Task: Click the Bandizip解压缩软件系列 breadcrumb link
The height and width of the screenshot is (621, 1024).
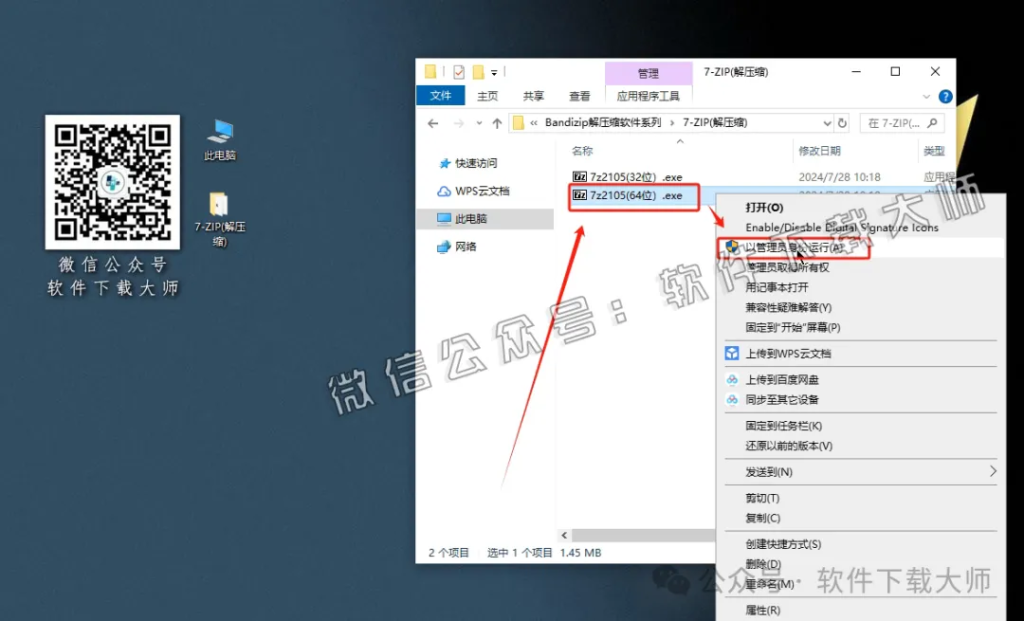Action: pyautogui.click(x=600, y=122)
